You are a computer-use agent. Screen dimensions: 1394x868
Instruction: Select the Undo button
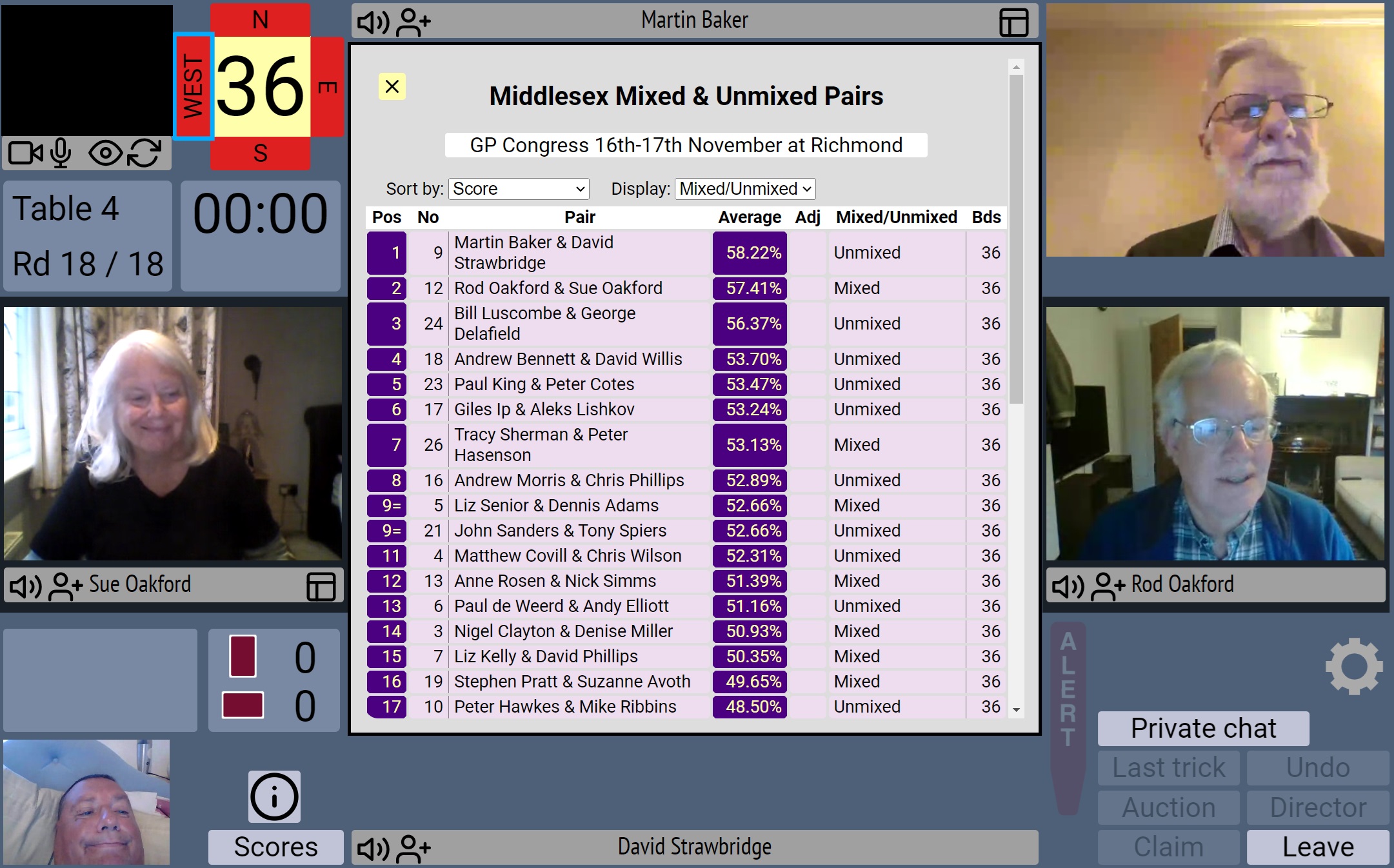click(1317, 767)
